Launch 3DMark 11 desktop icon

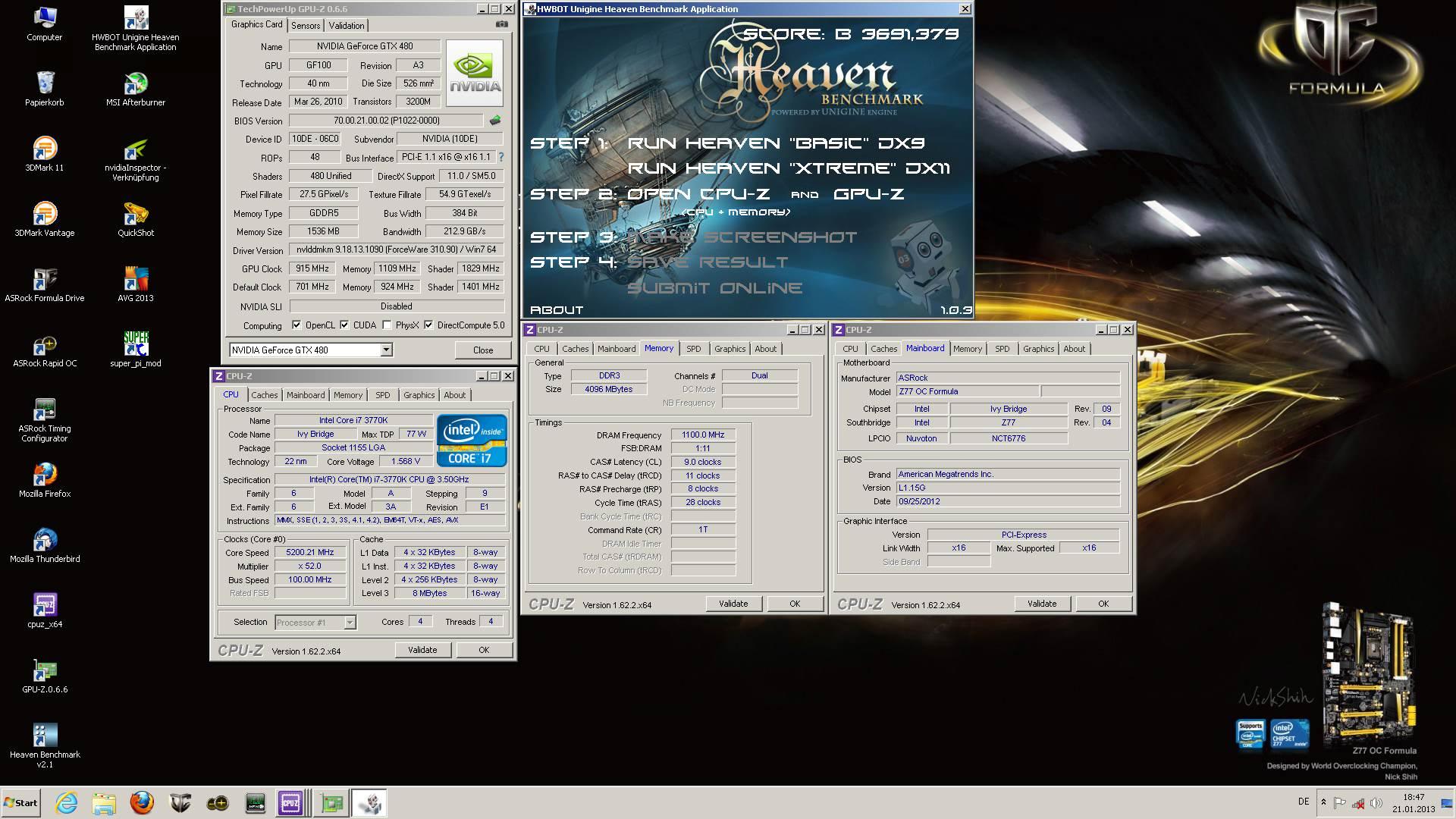point(44,154)
